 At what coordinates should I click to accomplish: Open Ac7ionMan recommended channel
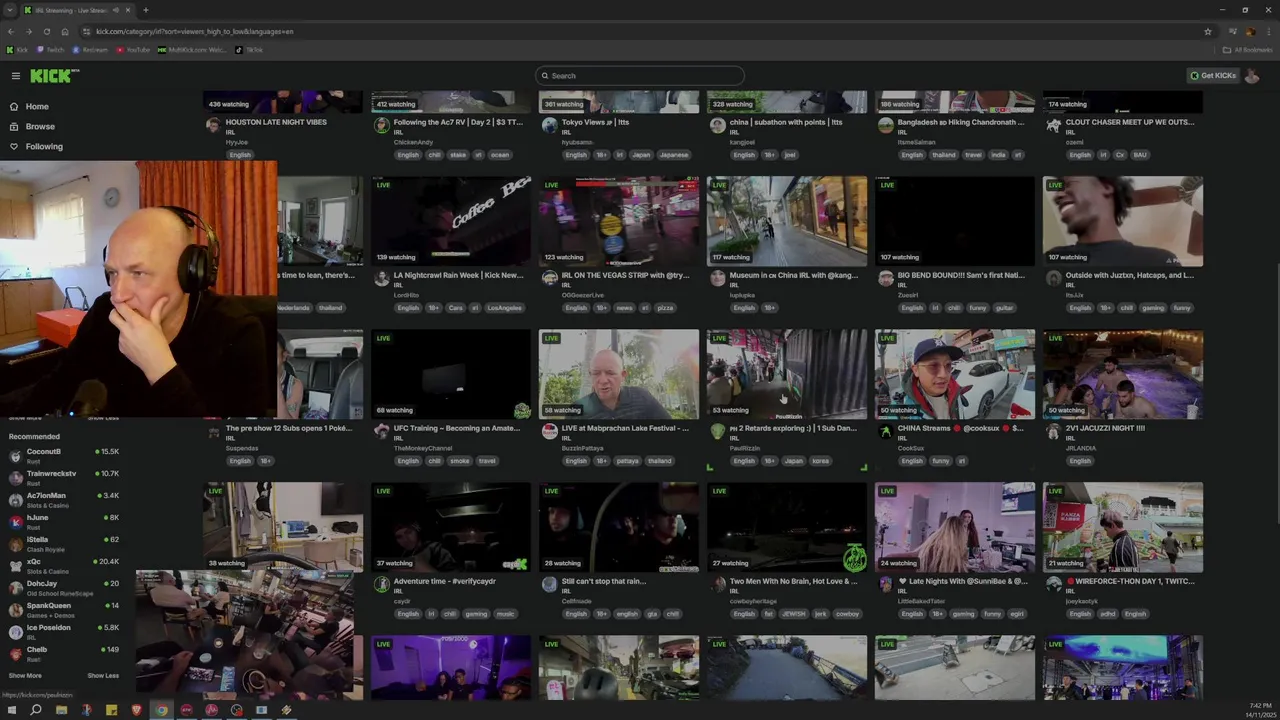point(62,499)
